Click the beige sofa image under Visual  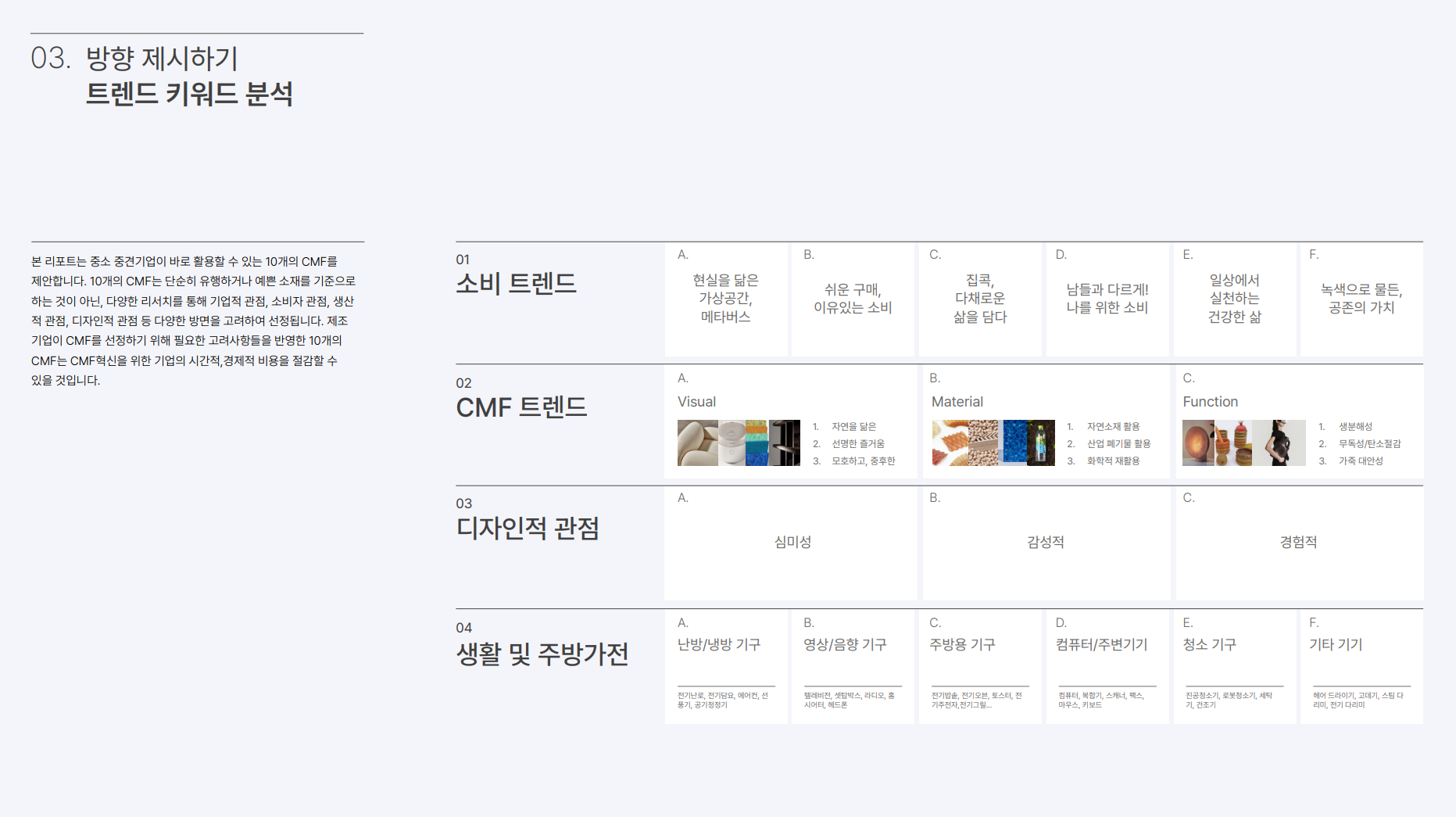[697, 443]
